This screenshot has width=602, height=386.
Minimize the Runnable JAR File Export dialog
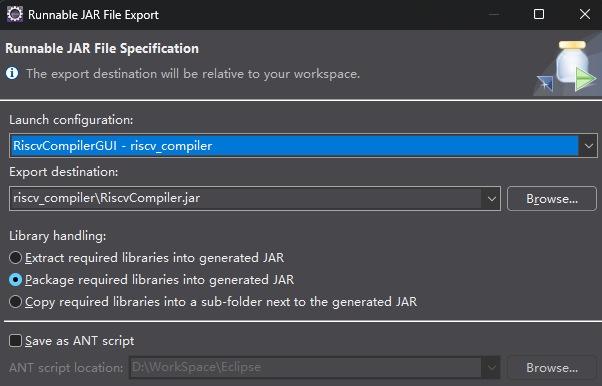[x=494, y=15]
